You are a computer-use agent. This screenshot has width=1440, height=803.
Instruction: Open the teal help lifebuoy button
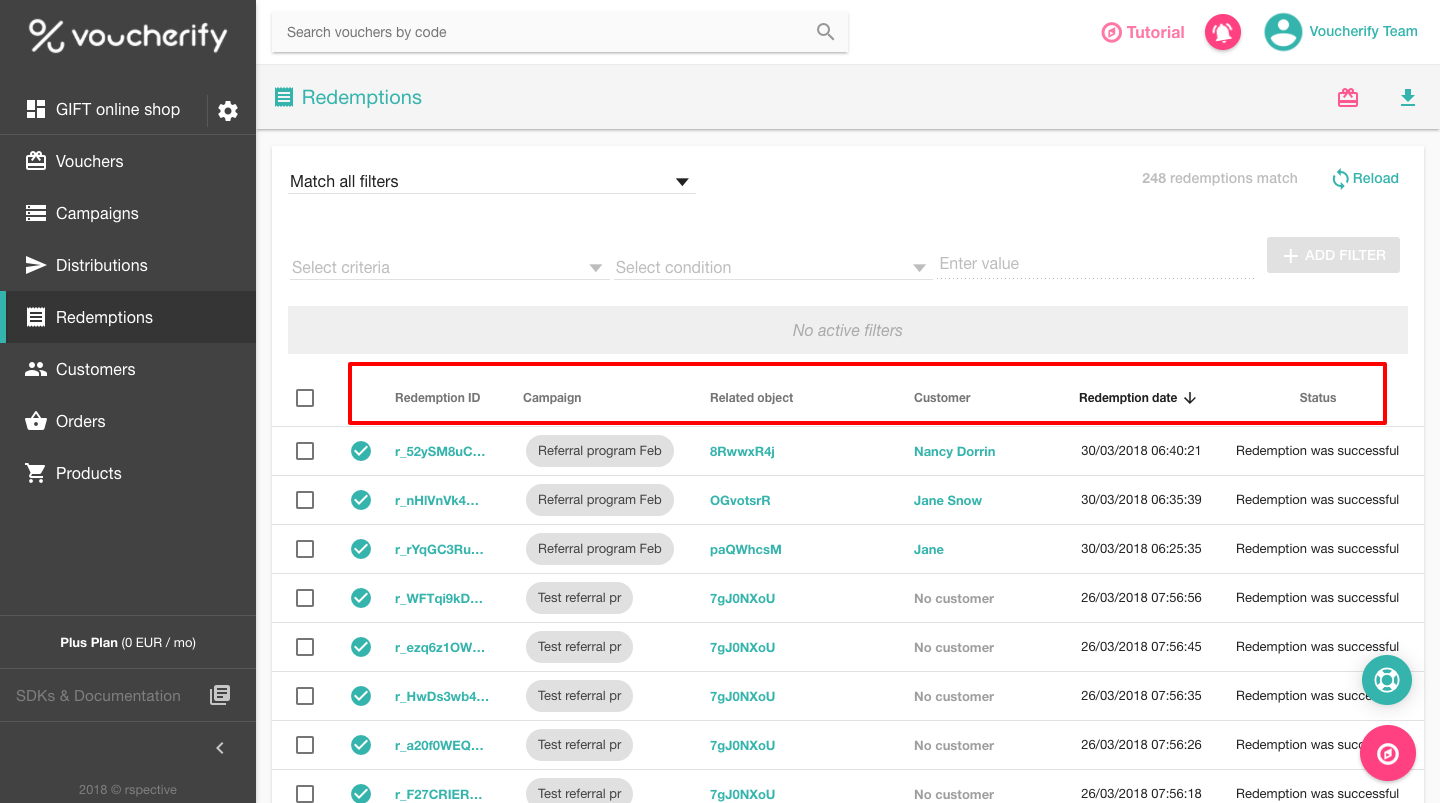point(1387,680)
